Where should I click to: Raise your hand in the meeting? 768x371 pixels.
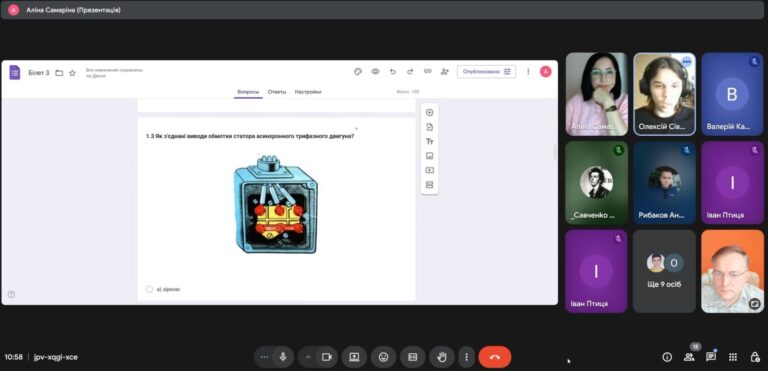click(x=442, y=357)
